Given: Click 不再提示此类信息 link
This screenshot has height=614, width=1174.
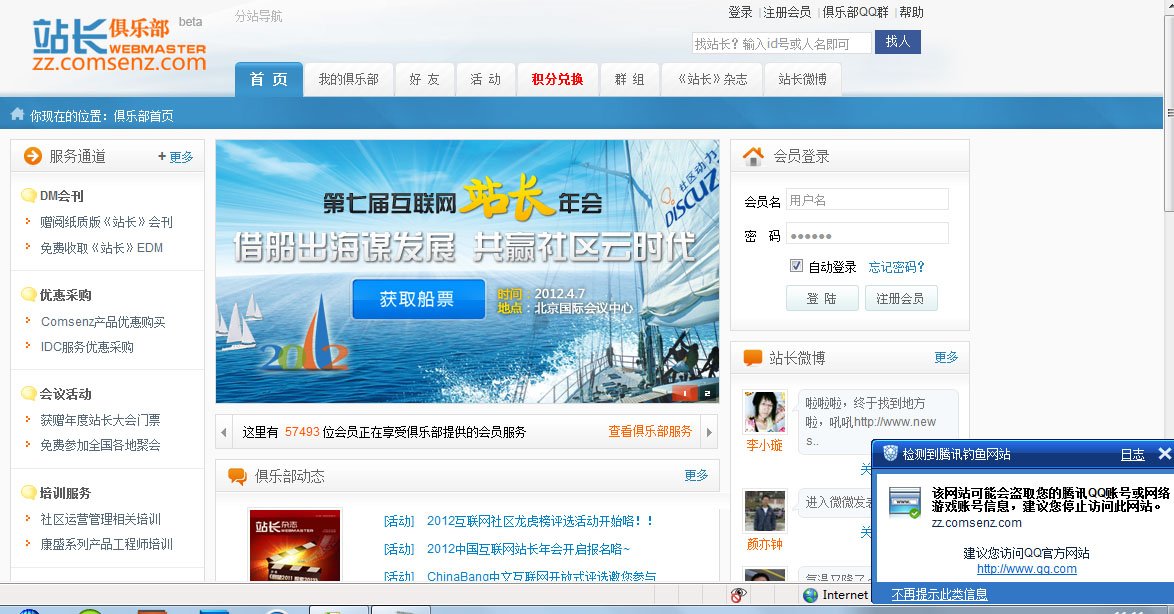Looking at the screenshot, I should click(940, 595).
